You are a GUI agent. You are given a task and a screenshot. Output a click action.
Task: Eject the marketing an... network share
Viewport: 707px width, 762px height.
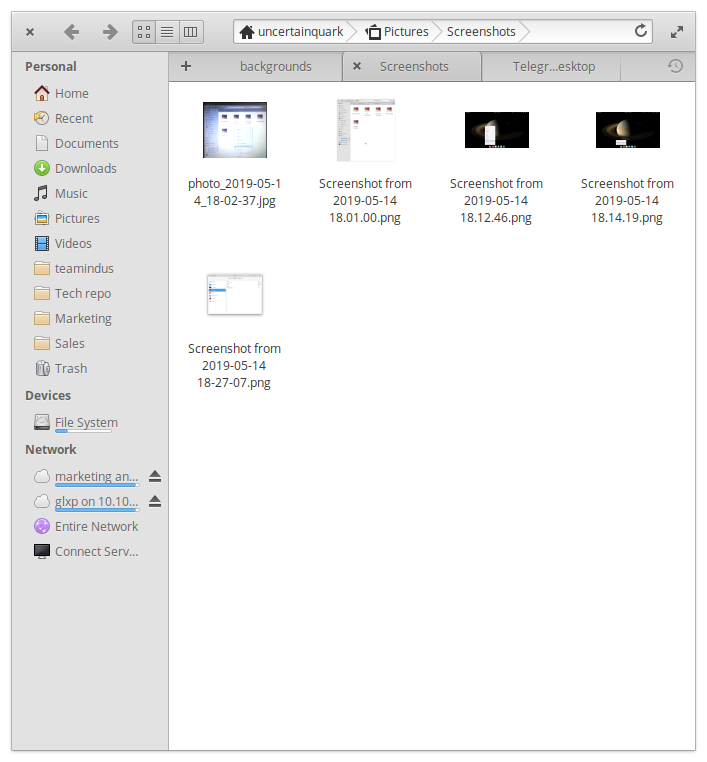(155, 477)
